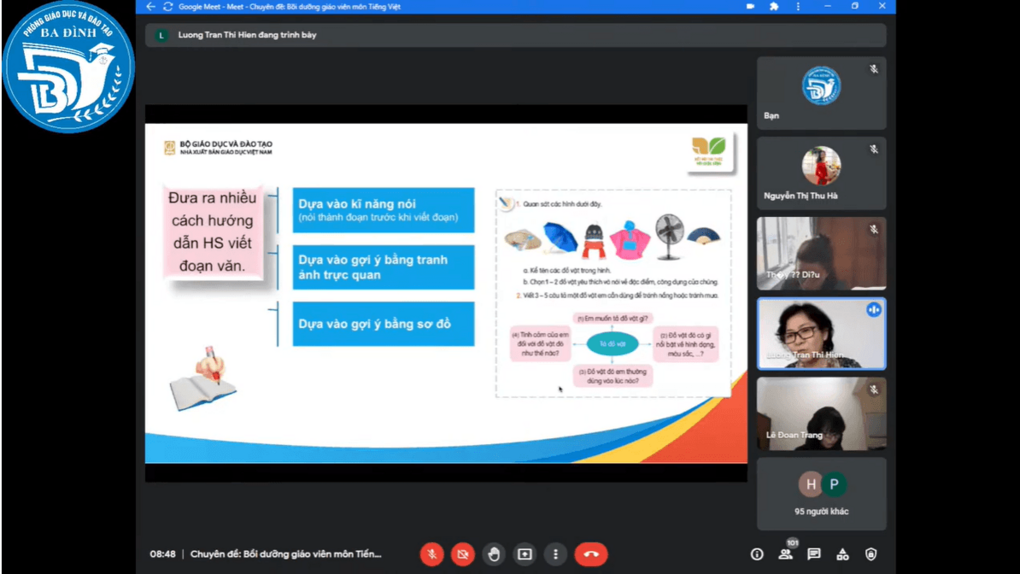This screenshot has width=1020, height=574.
Task: Click the Lê Đoan Trang video tile
Action: tap(821, 413)
